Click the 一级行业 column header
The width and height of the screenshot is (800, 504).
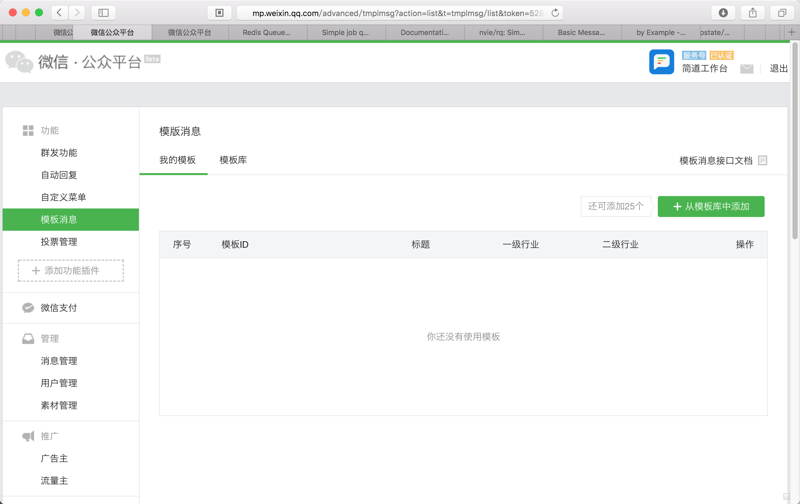pyautogui.click(x=521, y=244)
